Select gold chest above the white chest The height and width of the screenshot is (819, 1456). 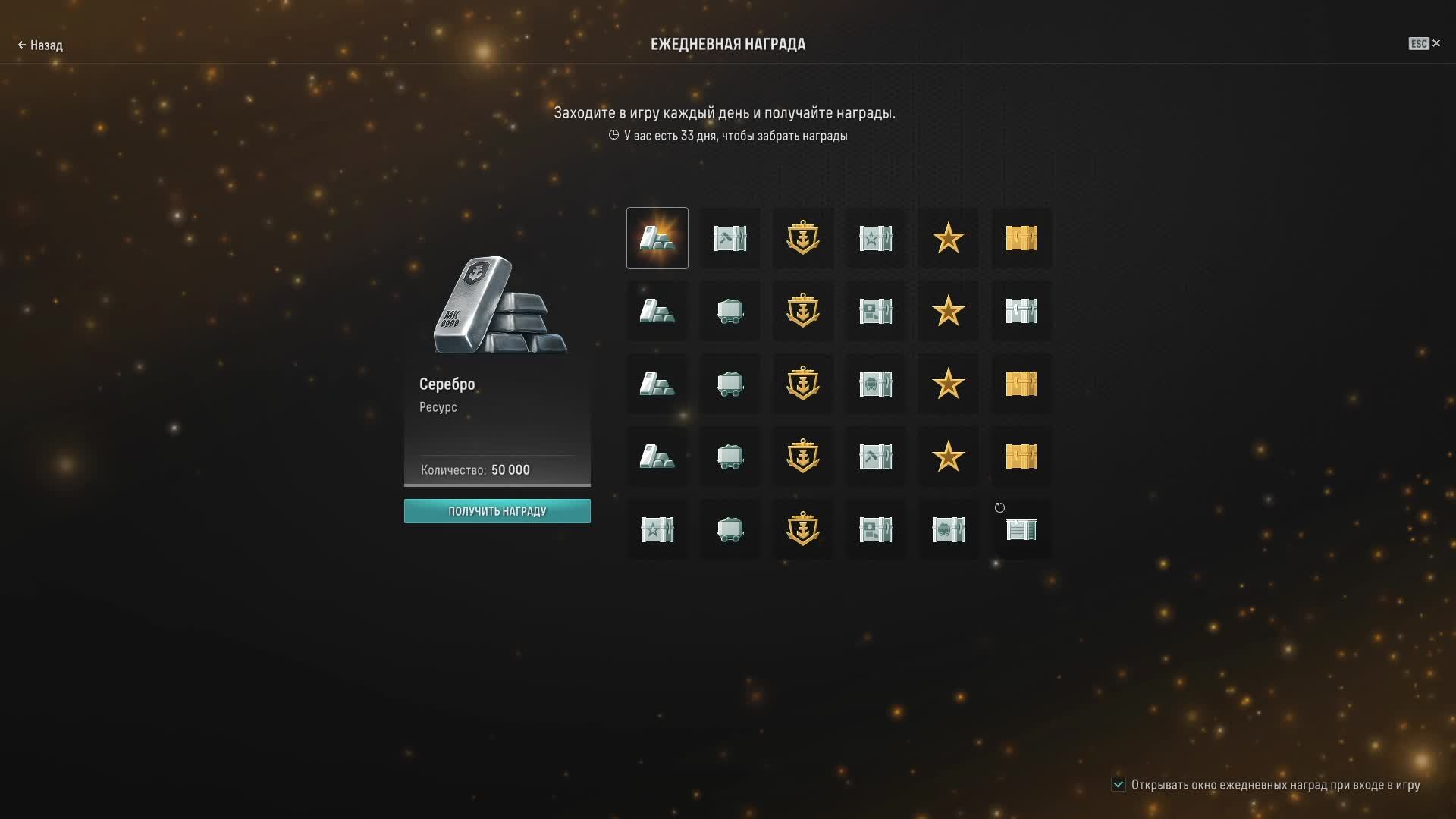pos(1021,238)
